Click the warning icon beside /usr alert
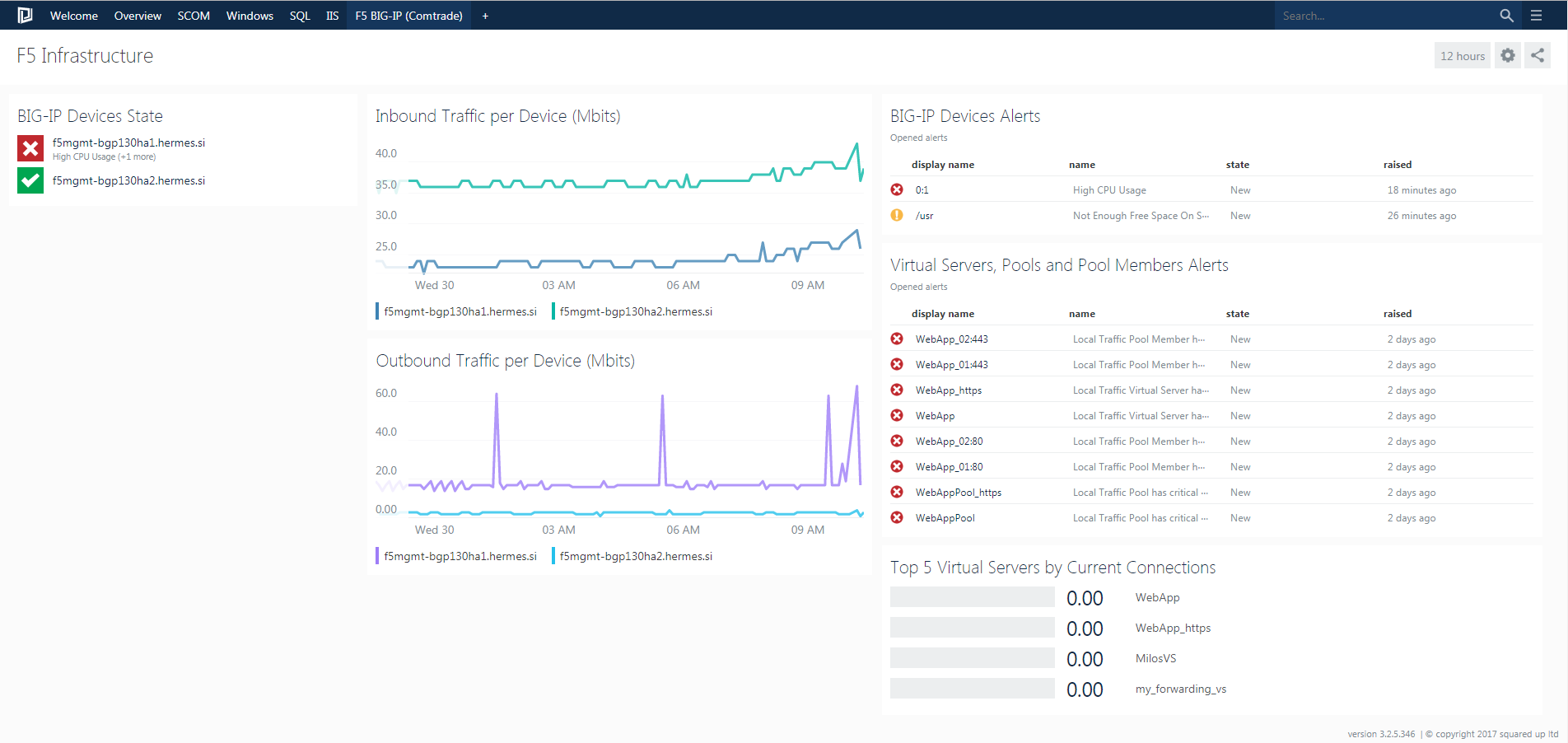This screenshot has height=743, width=1568. pos(897,215)
